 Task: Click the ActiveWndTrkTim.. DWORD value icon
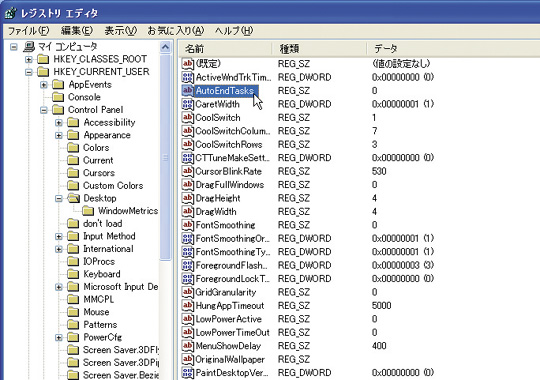click(x=187, y=77)
